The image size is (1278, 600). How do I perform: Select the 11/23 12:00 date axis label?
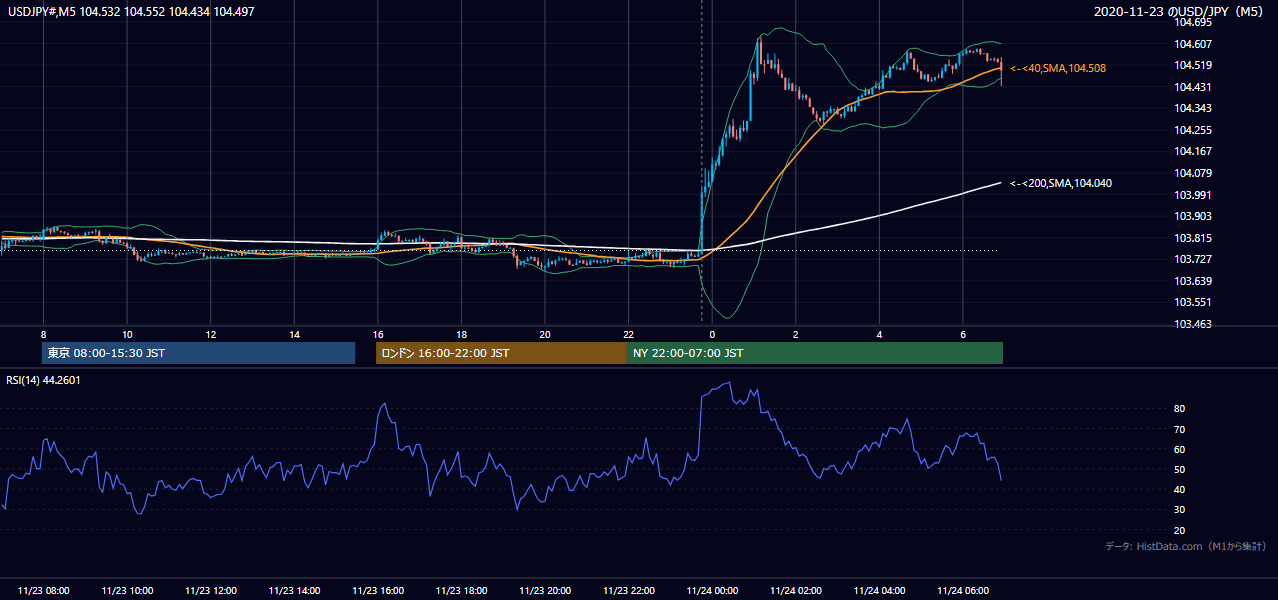pos(211,591)
